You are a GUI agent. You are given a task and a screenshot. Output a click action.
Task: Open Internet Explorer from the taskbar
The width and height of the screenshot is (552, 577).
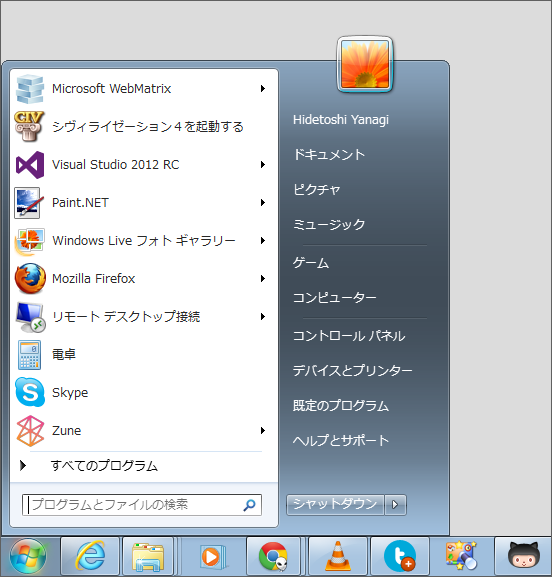tap(90, 556)
